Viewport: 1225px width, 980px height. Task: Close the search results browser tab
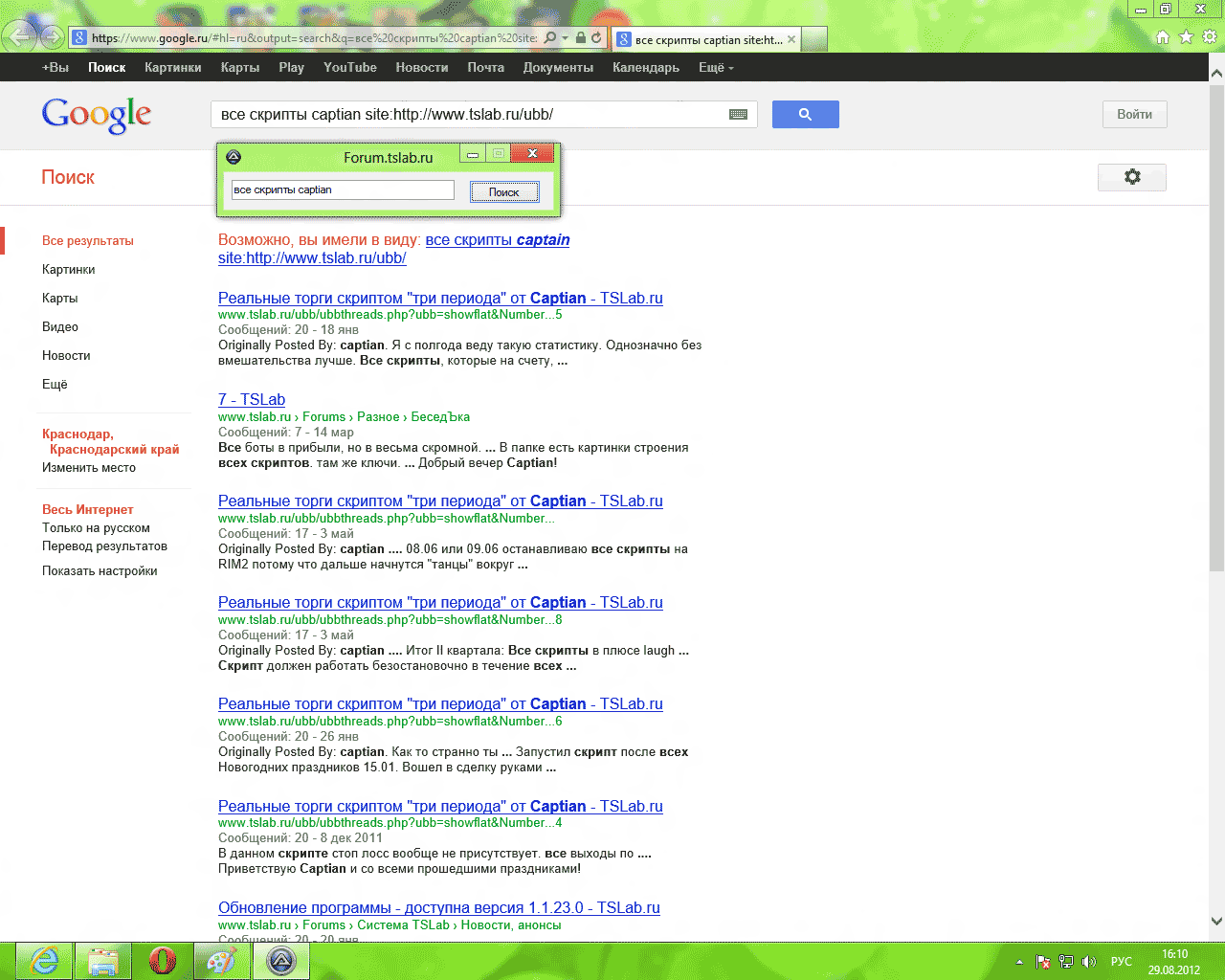pos(791,39)
